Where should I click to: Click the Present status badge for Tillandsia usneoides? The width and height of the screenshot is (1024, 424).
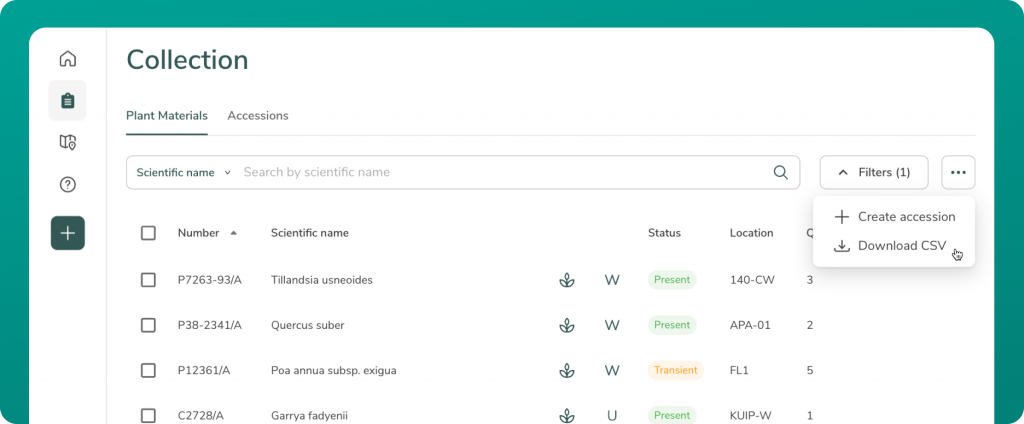[672, 280]
